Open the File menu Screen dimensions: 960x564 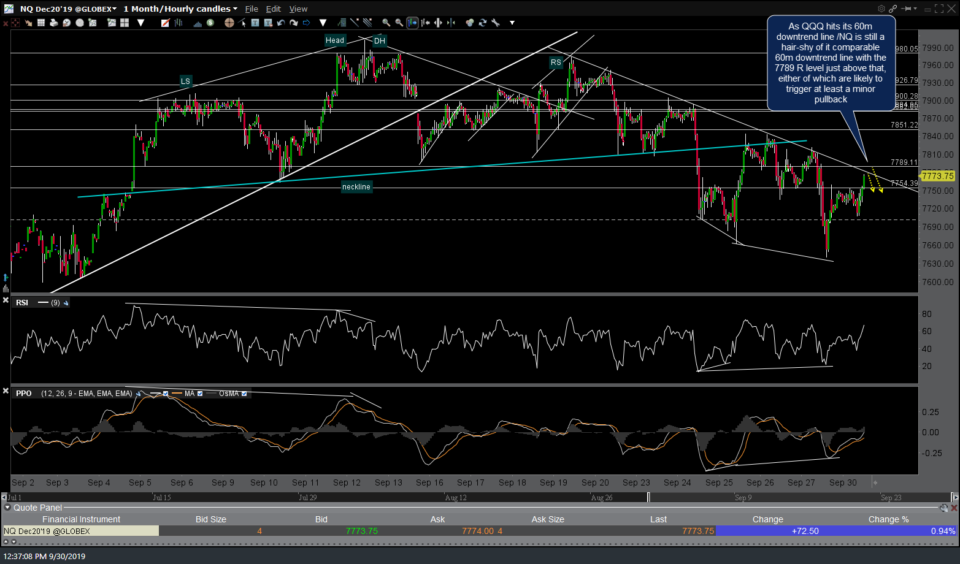coord(252,9)
